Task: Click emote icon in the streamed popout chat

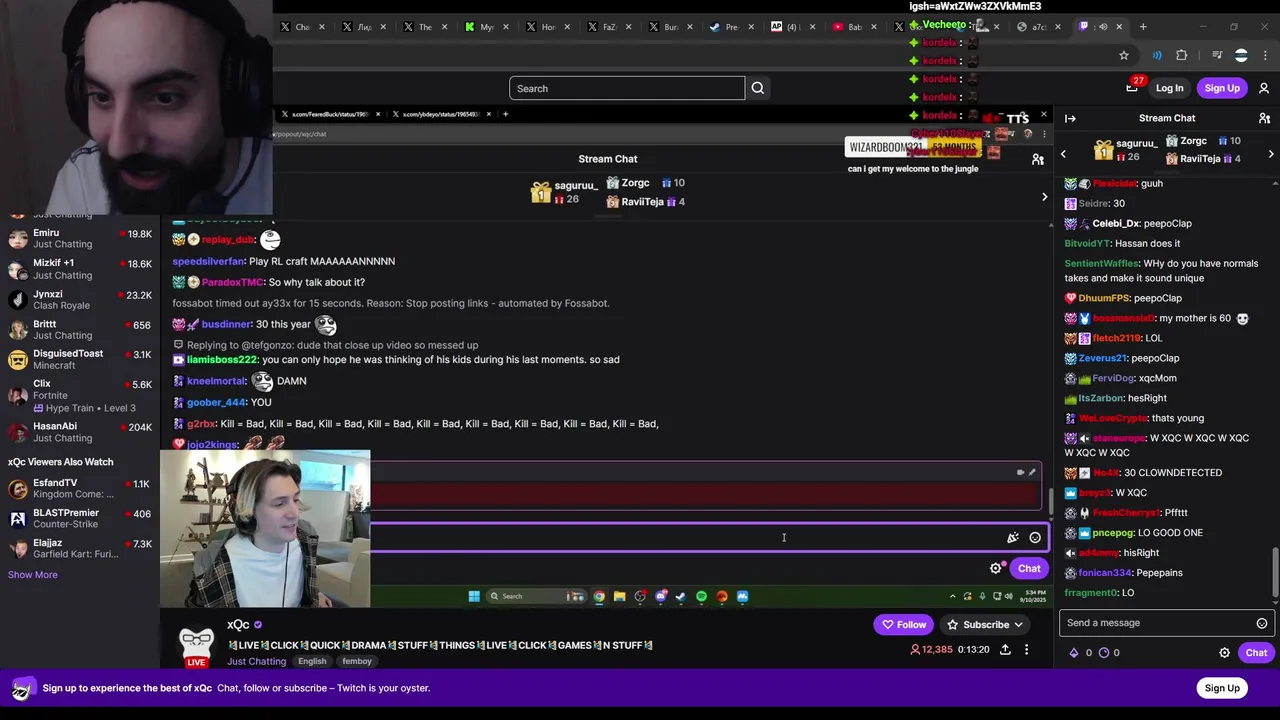Action: point(1035,538)
